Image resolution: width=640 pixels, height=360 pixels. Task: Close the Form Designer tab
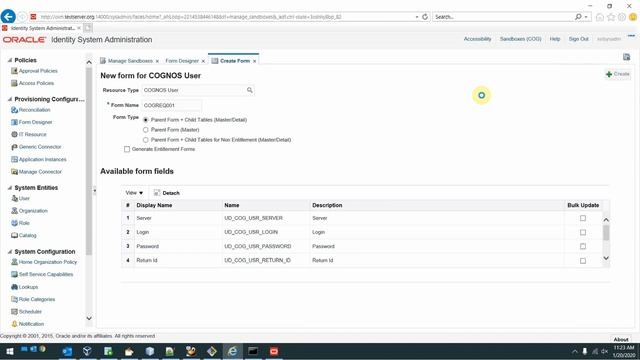pos(203,61)
